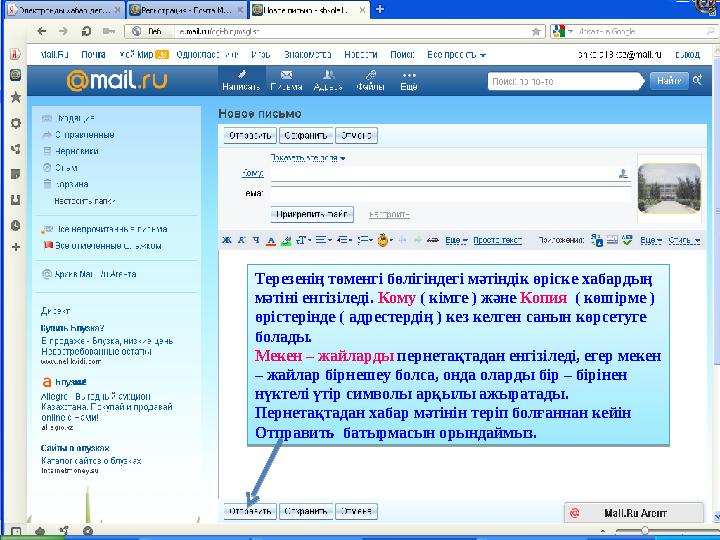Screen dimensions: 720x540
Task: Click the bottom Отправить button
Action: click(x=250, y=511)
